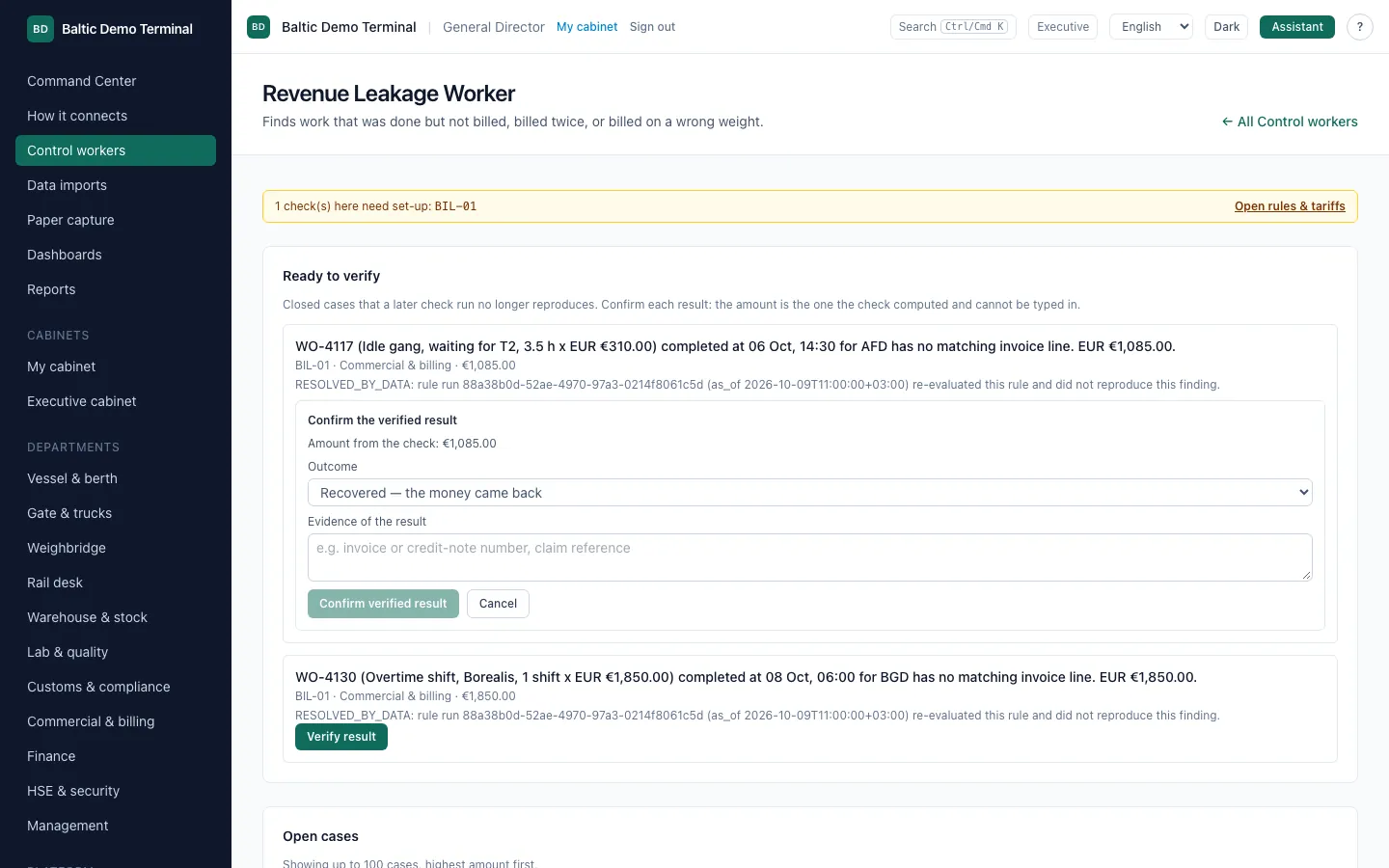Viewport: 1389px width, 868px height.
Task: Go to How it connects
Action: pyautogui.click(x=116, y=116)
